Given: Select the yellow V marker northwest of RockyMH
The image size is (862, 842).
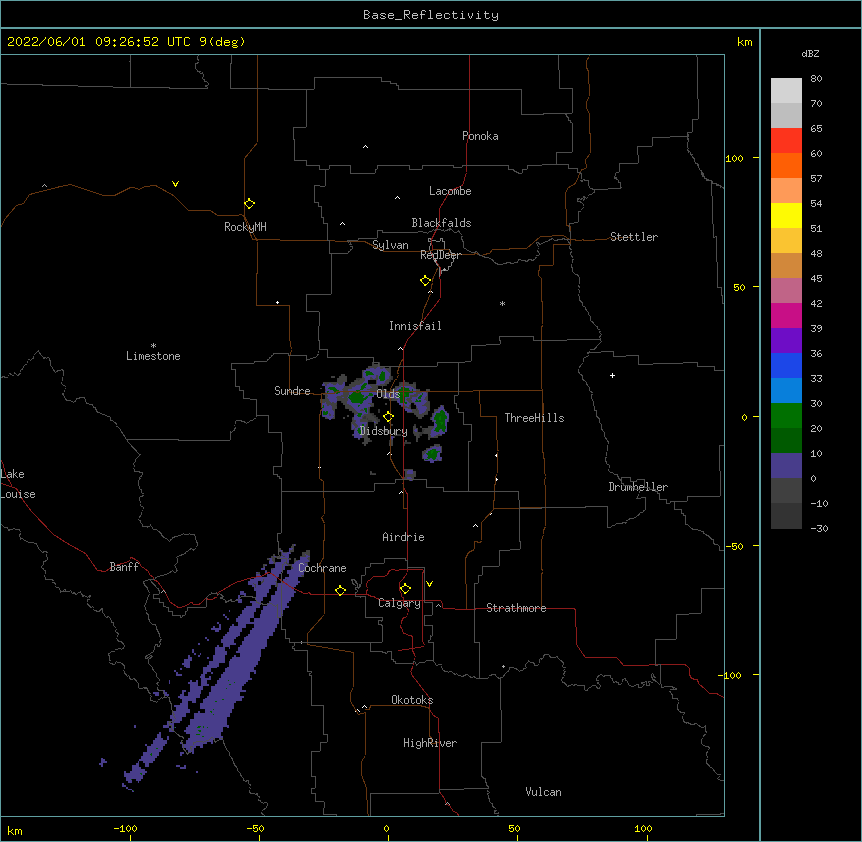Looking at the screenshot, I should click(175, 184).
